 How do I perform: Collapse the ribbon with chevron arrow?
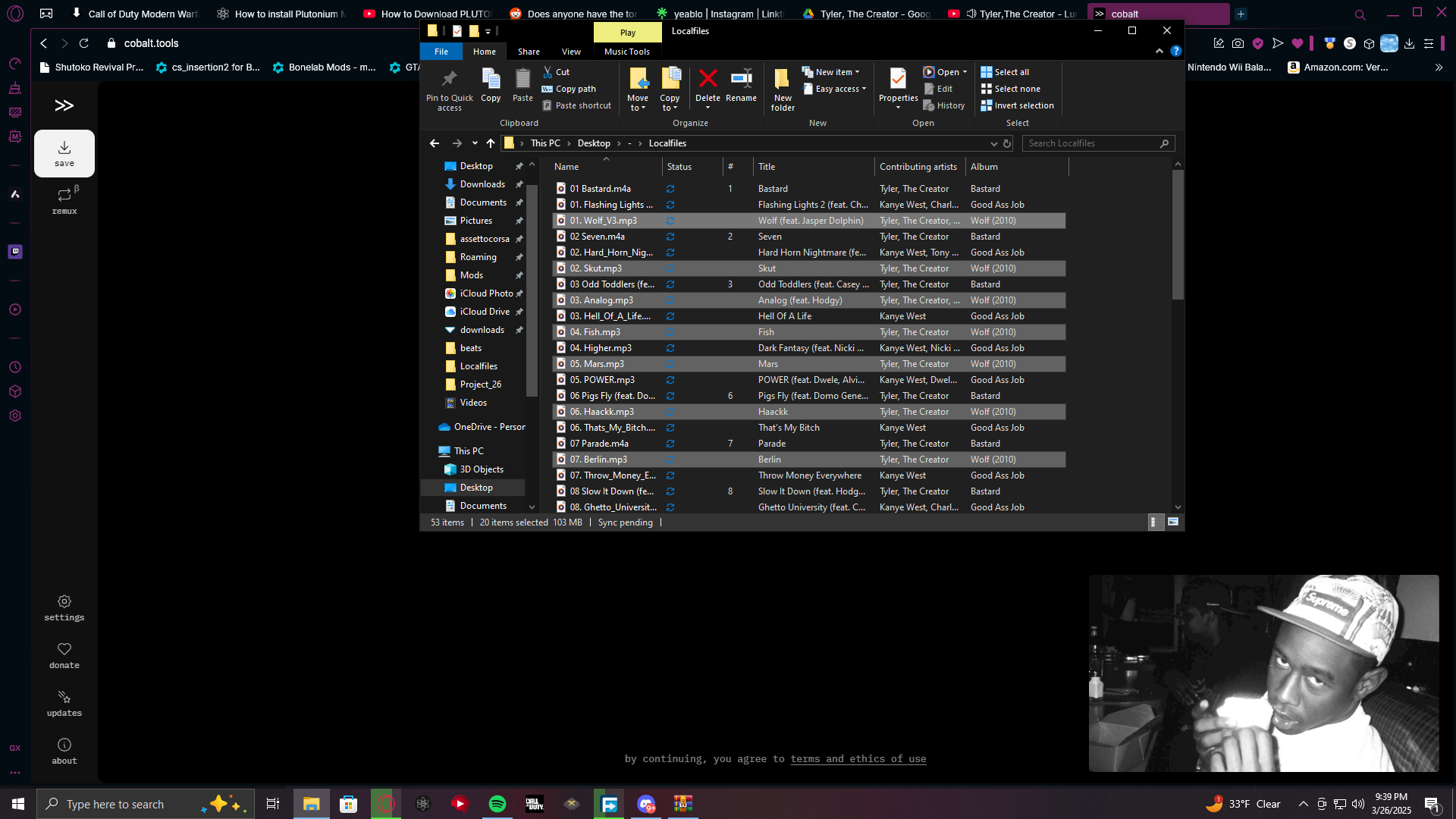coord(1159,51)
